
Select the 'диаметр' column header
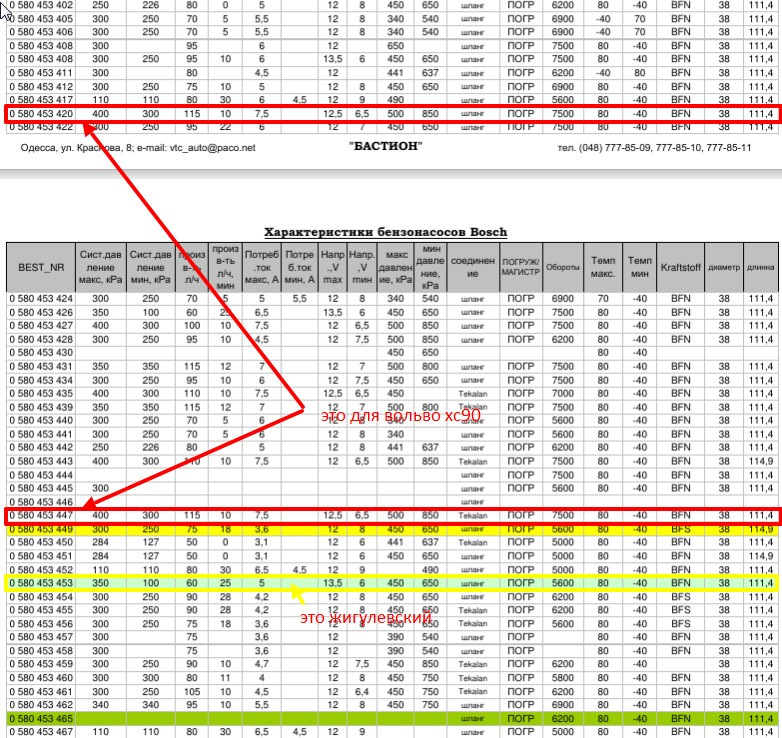[x=724, y=267]
